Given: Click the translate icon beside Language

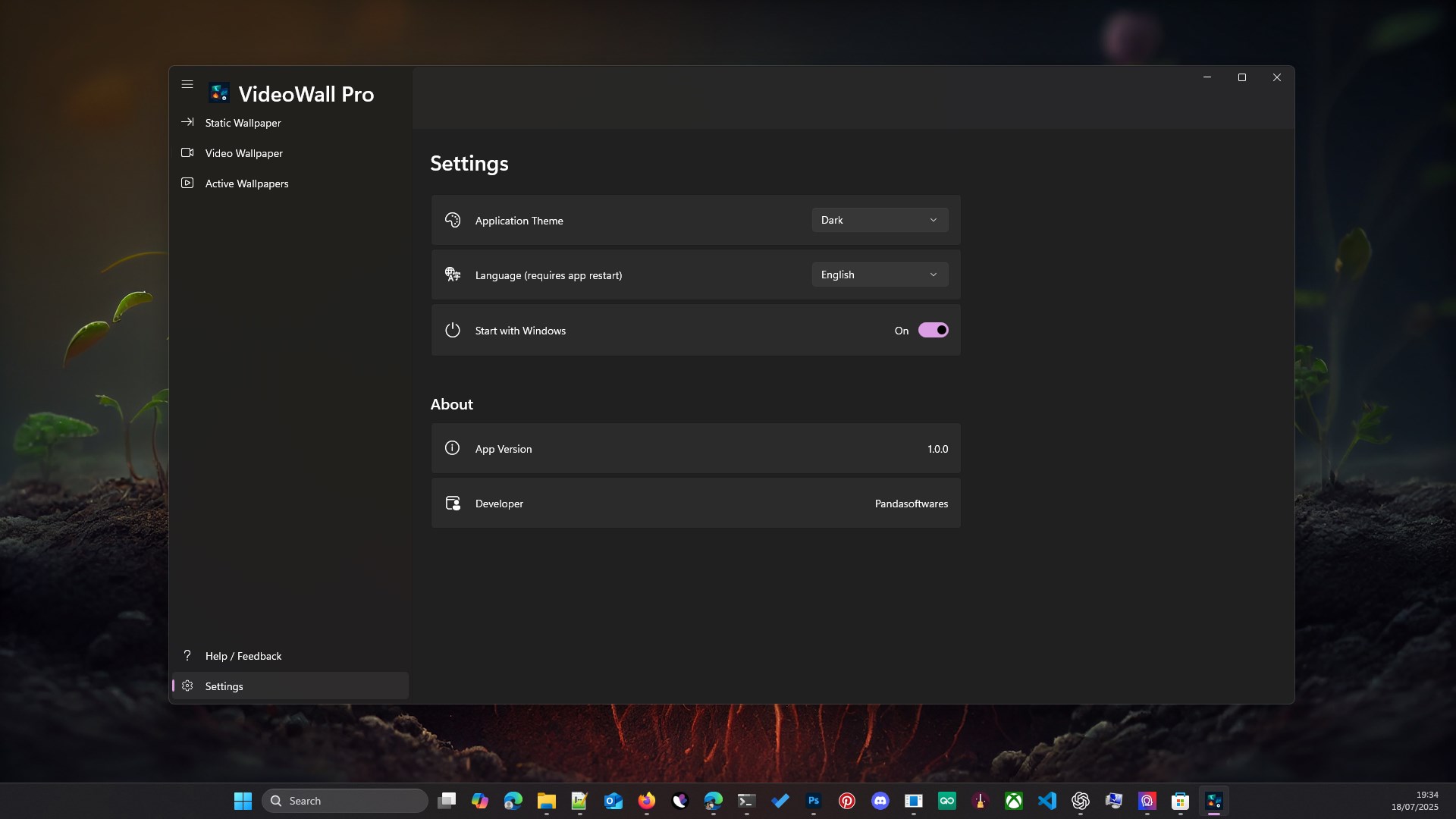Looking at the screenshot, I should pos(453,275).
